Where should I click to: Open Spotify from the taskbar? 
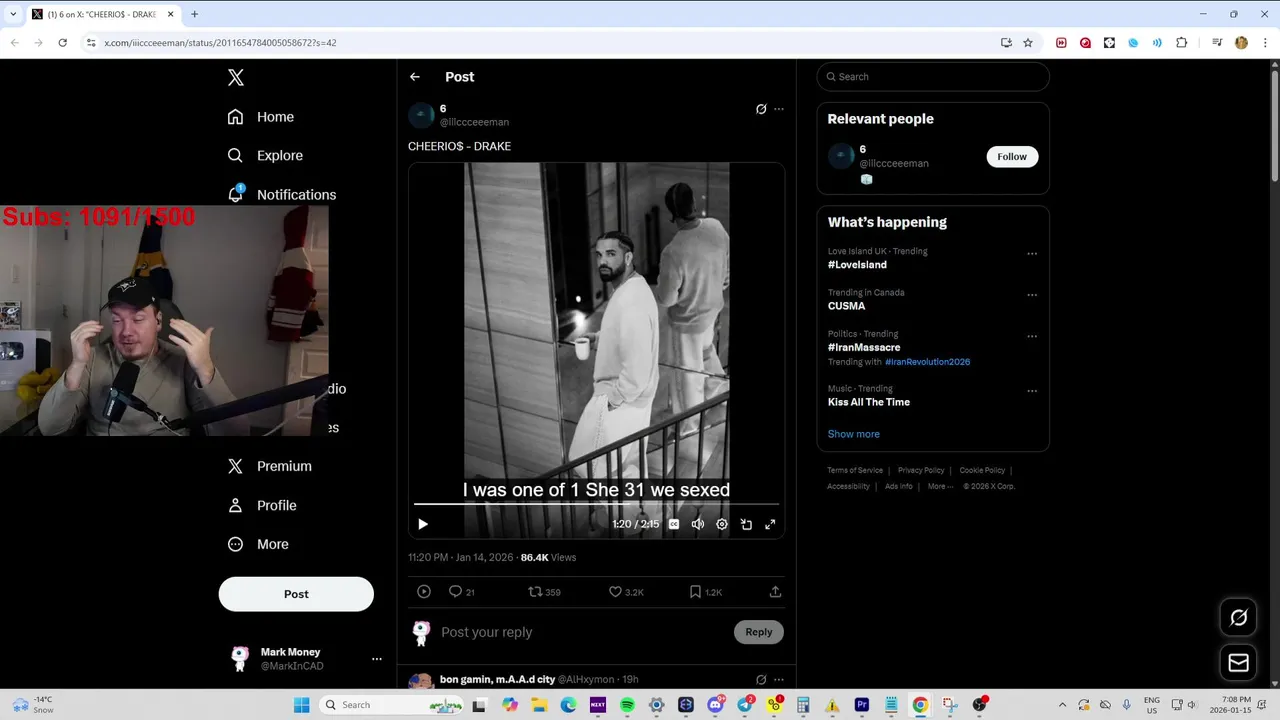[627, 705]
